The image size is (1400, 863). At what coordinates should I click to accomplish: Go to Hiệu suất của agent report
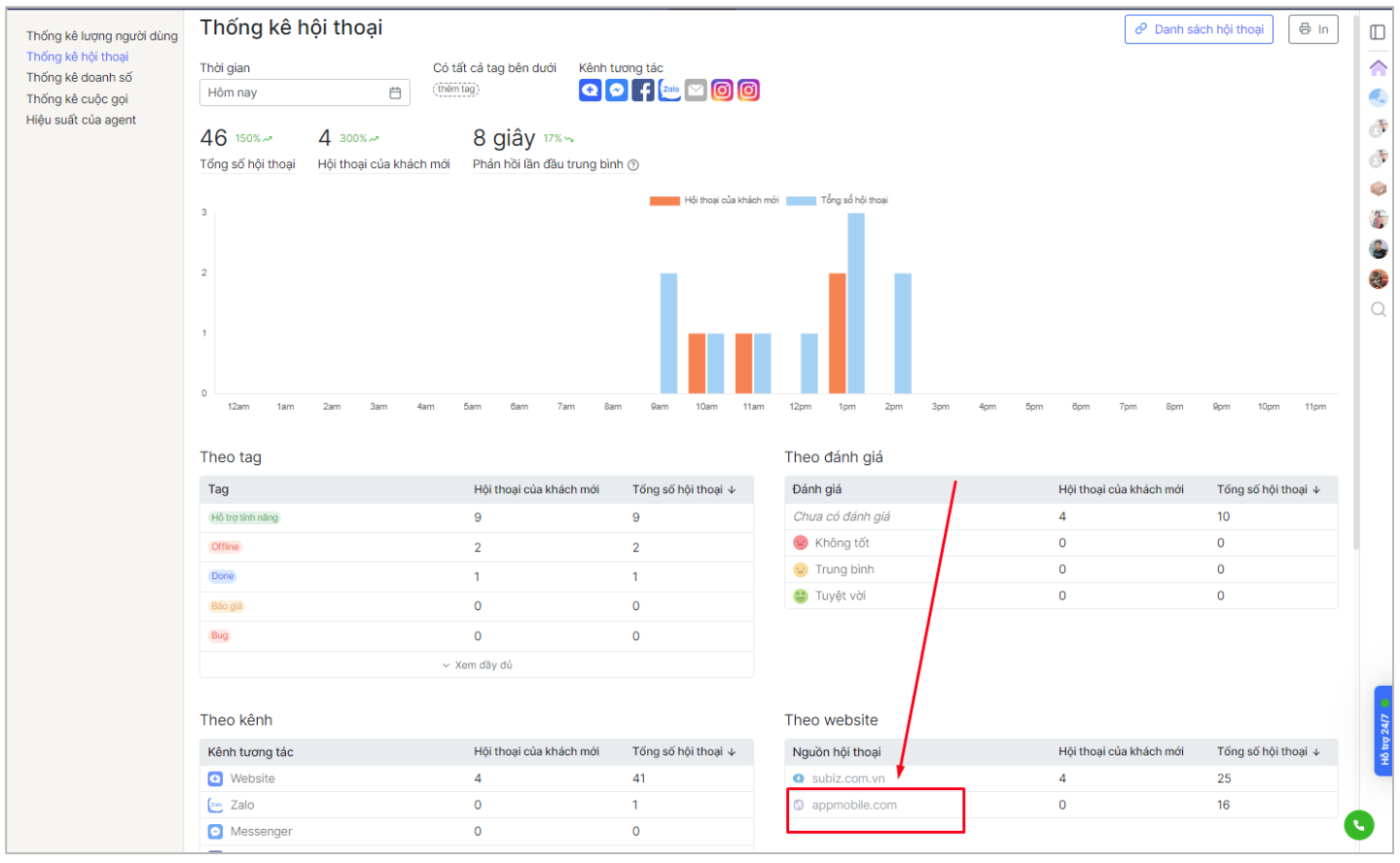(81, 120)
